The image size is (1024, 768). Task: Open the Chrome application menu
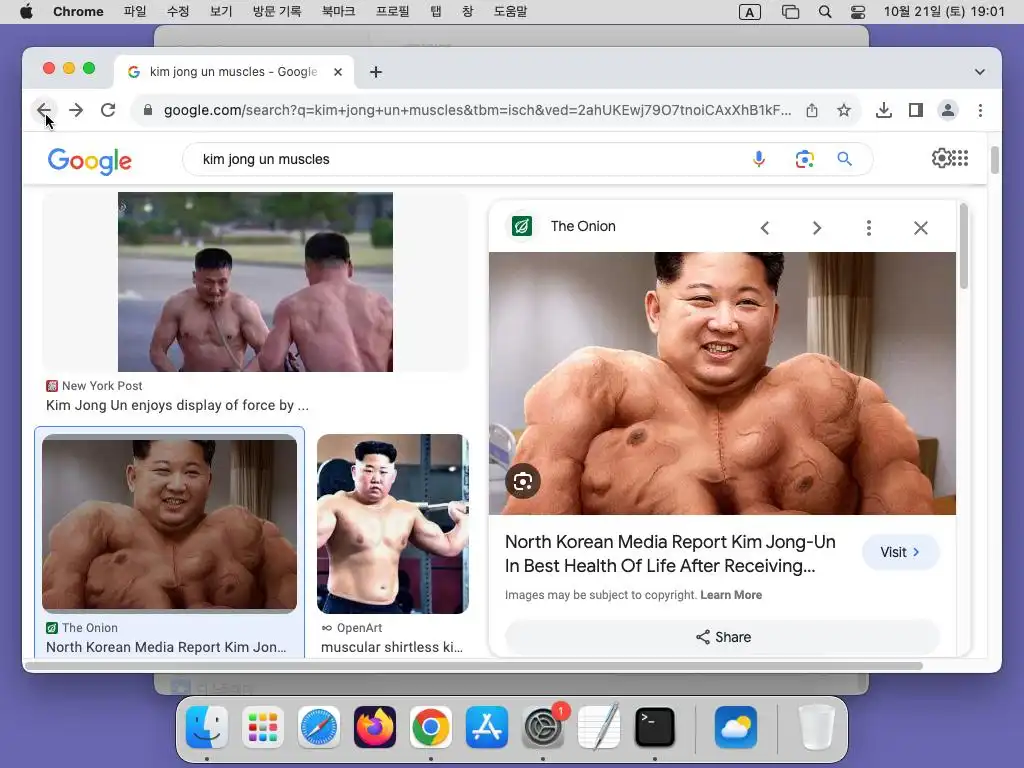point(78,11)
